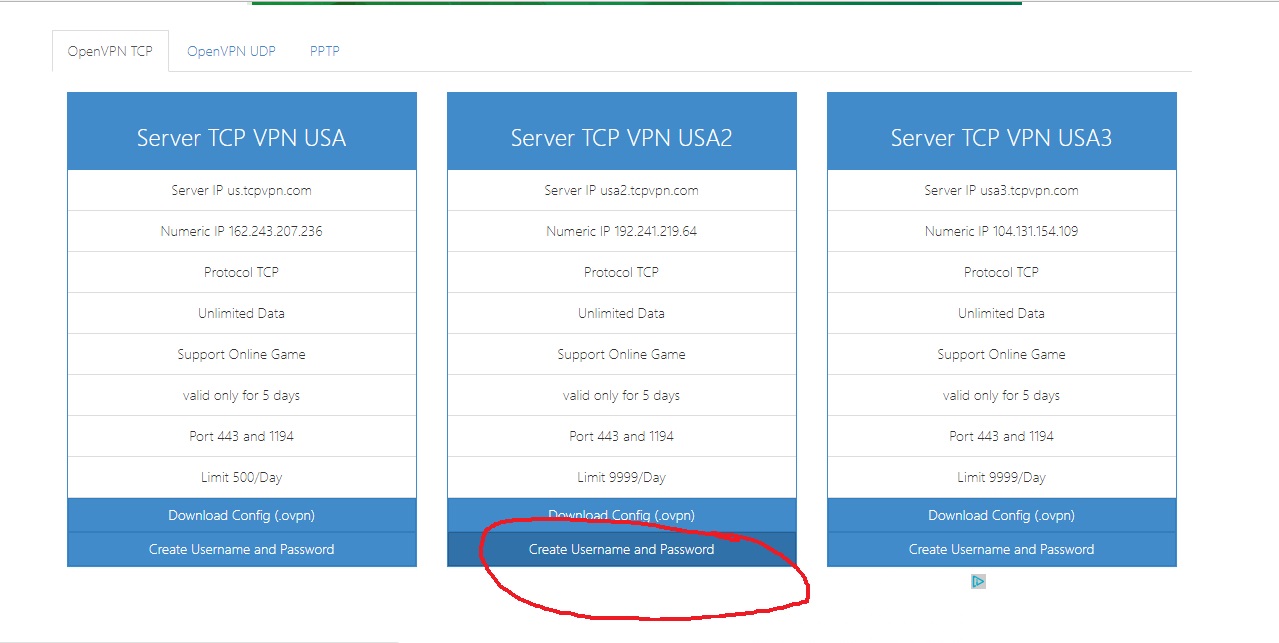Viewport: 1279px width, 643px height.
Task: Click the Server IP us.tcpvpn.com row
Action: click(241, 190)
